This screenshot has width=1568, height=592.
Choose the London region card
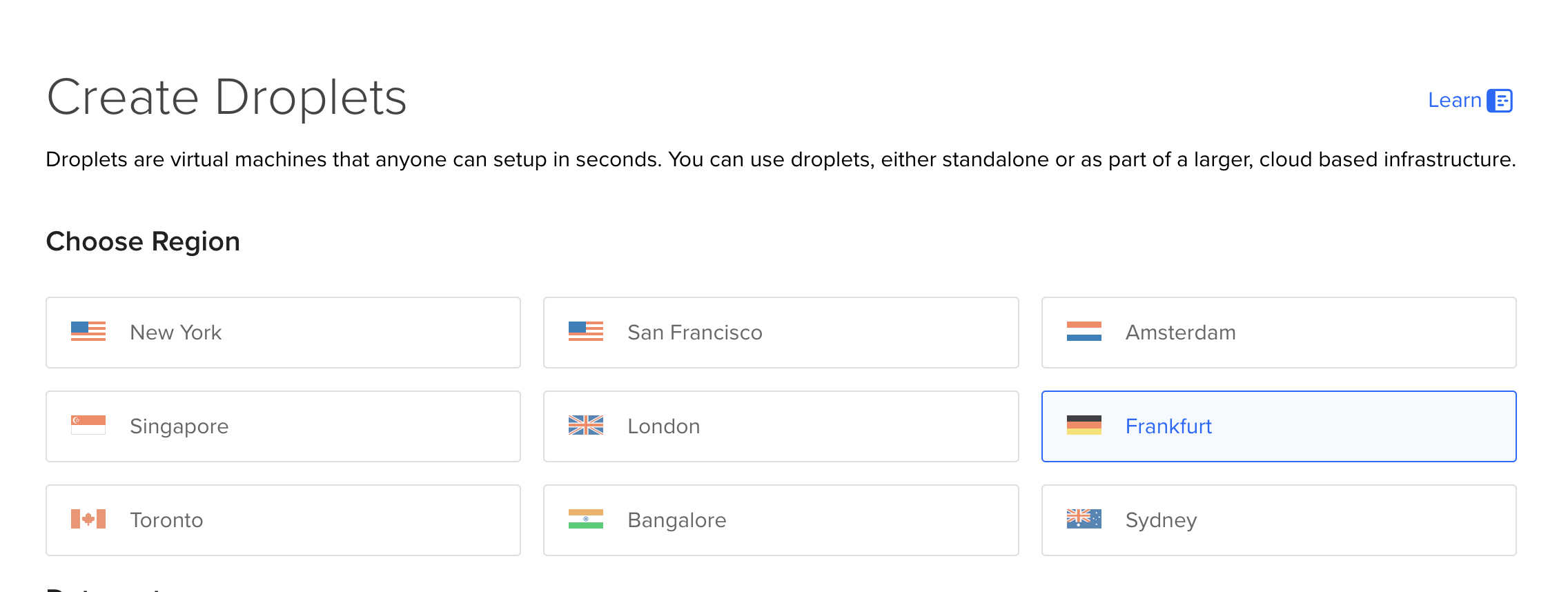(x=781, y=426)
